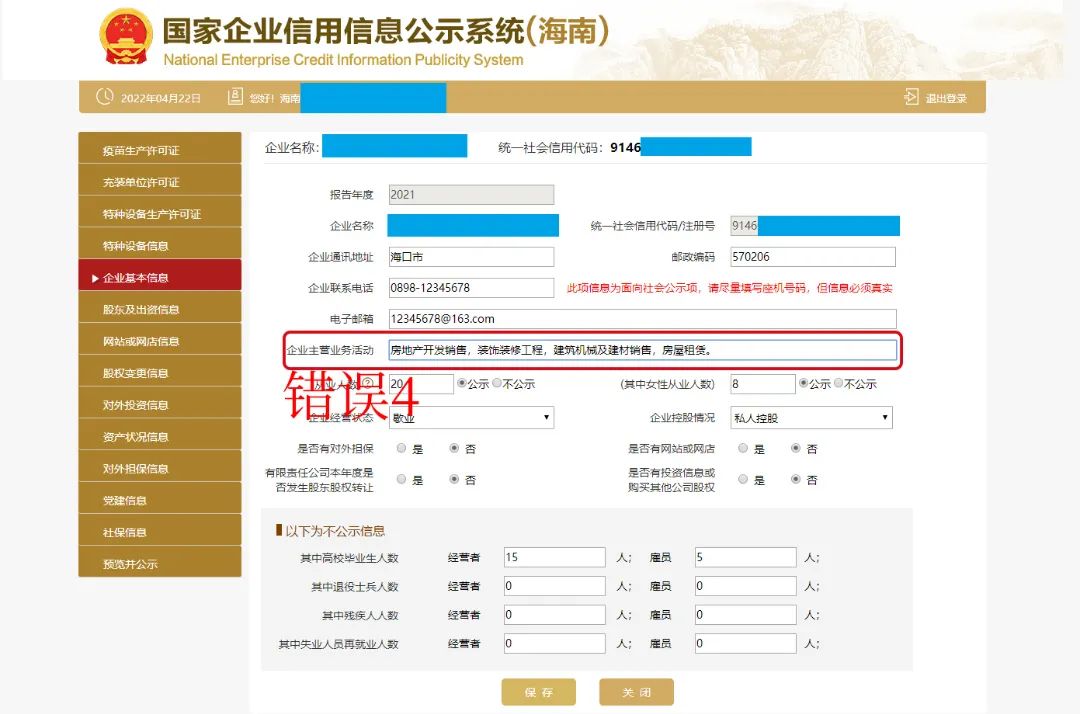
Task: Click the national emblem logo
Action: point(126,37)
